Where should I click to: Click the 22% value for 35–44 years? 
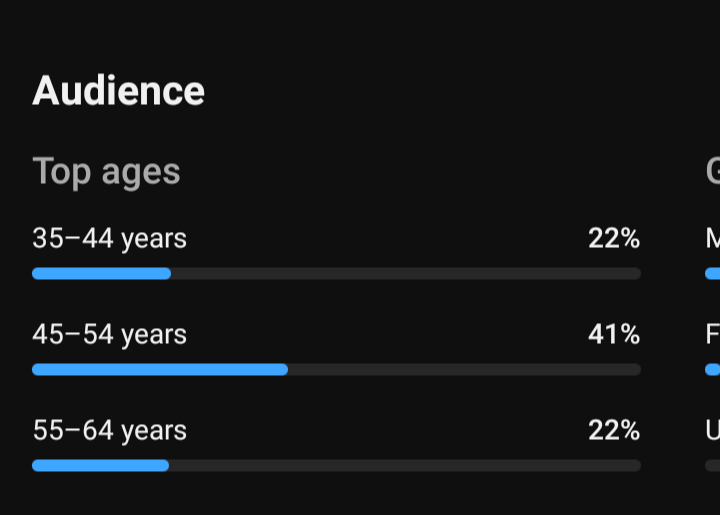click(614, 238)
